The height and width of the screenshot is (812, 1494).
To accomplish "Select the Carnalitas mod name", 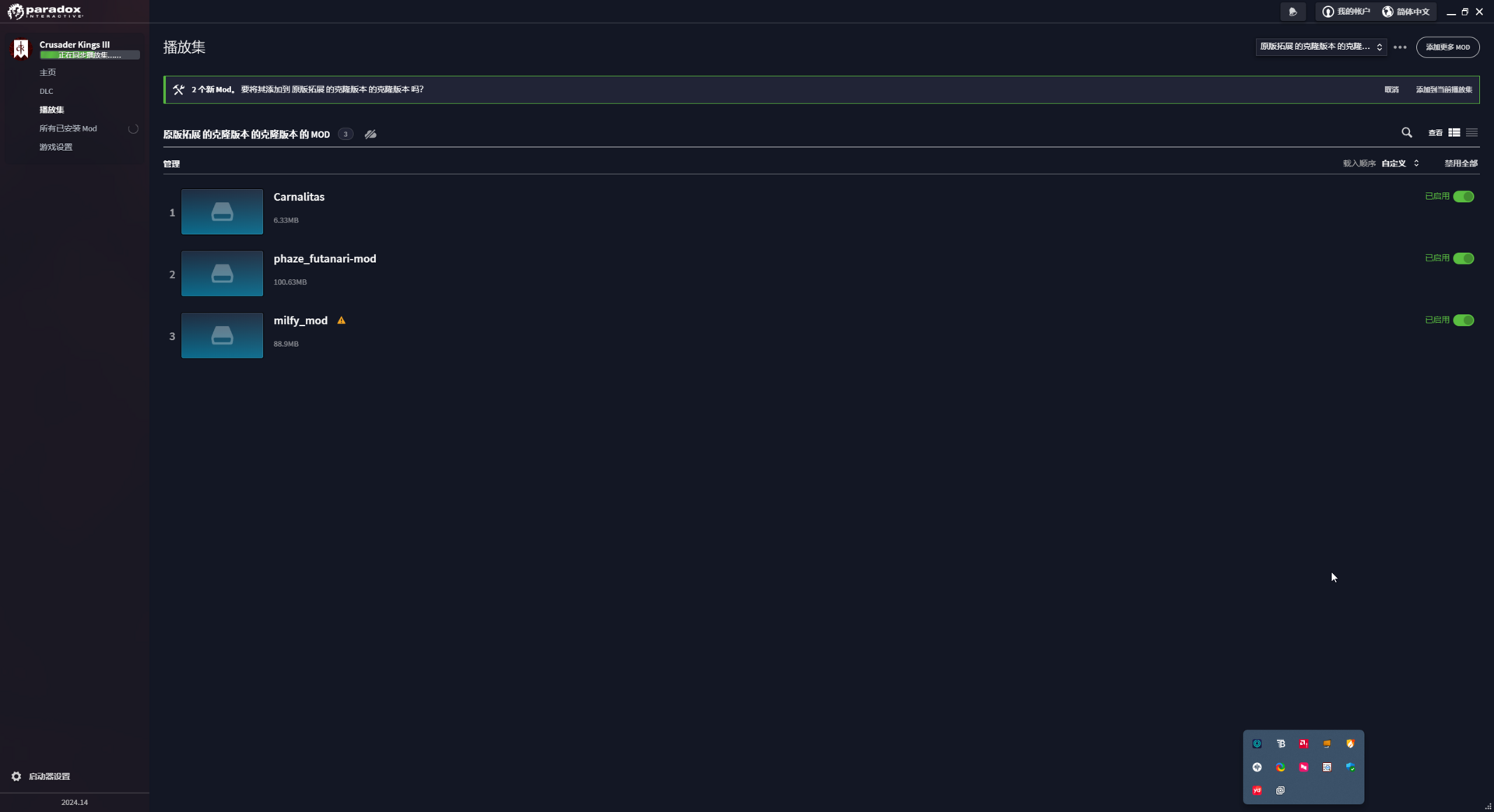I will tap(299, 197).
